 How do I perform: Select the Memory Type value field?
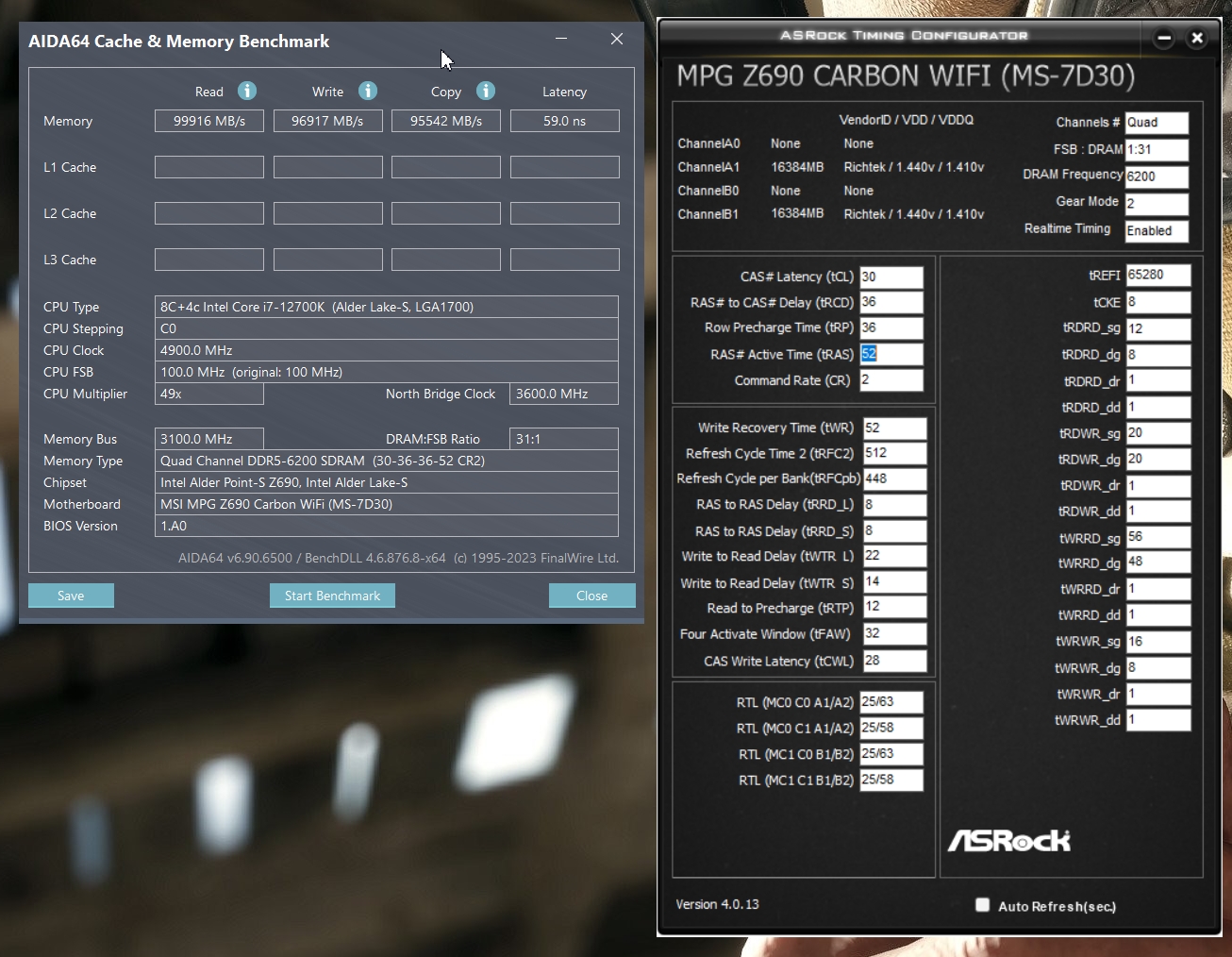click(387, 461)
